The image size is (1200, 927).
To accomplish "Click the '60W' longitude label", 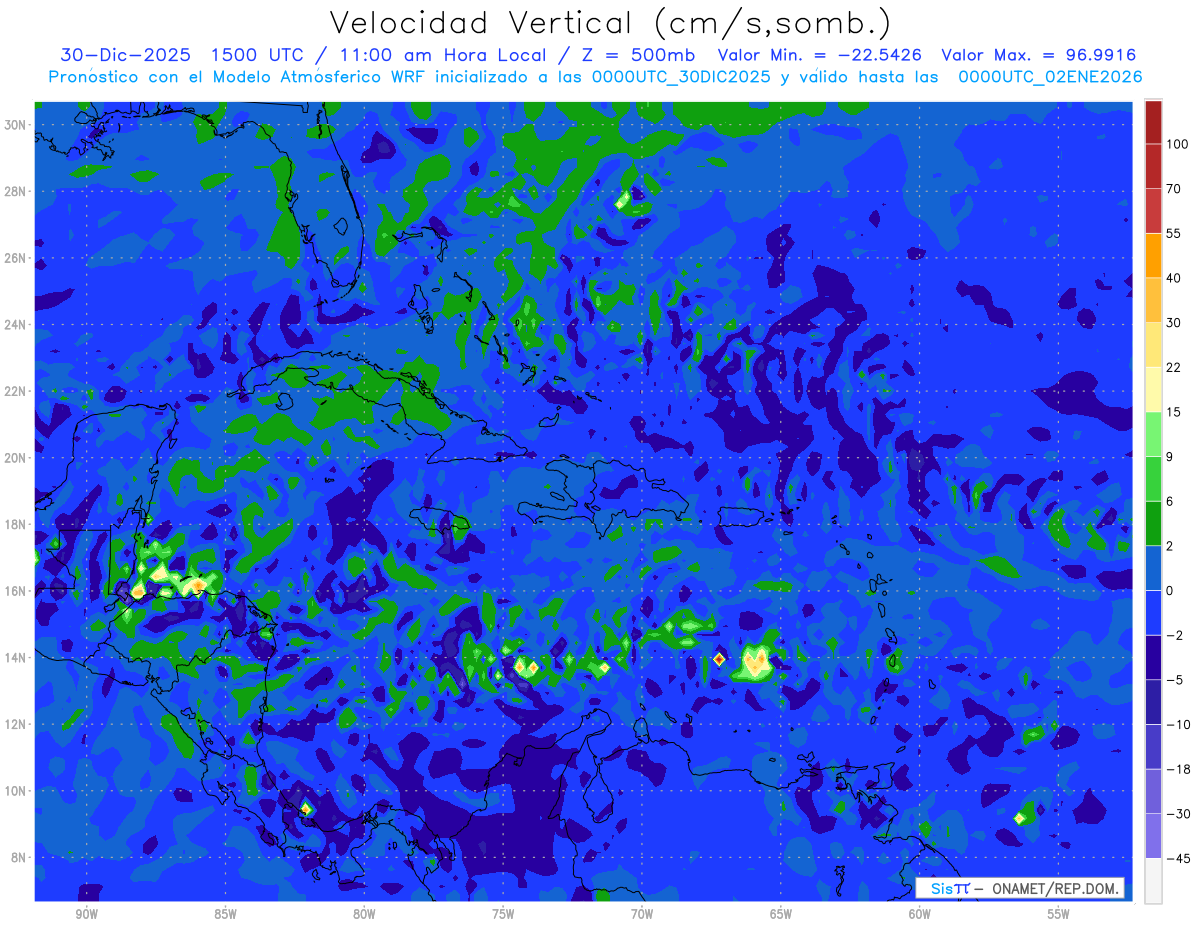I will [x=920, y=914].
